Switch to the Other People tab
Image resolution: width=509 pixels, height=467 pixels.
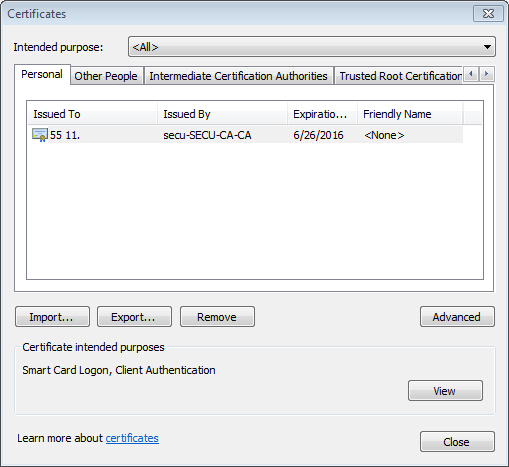[x=107, y=76]
